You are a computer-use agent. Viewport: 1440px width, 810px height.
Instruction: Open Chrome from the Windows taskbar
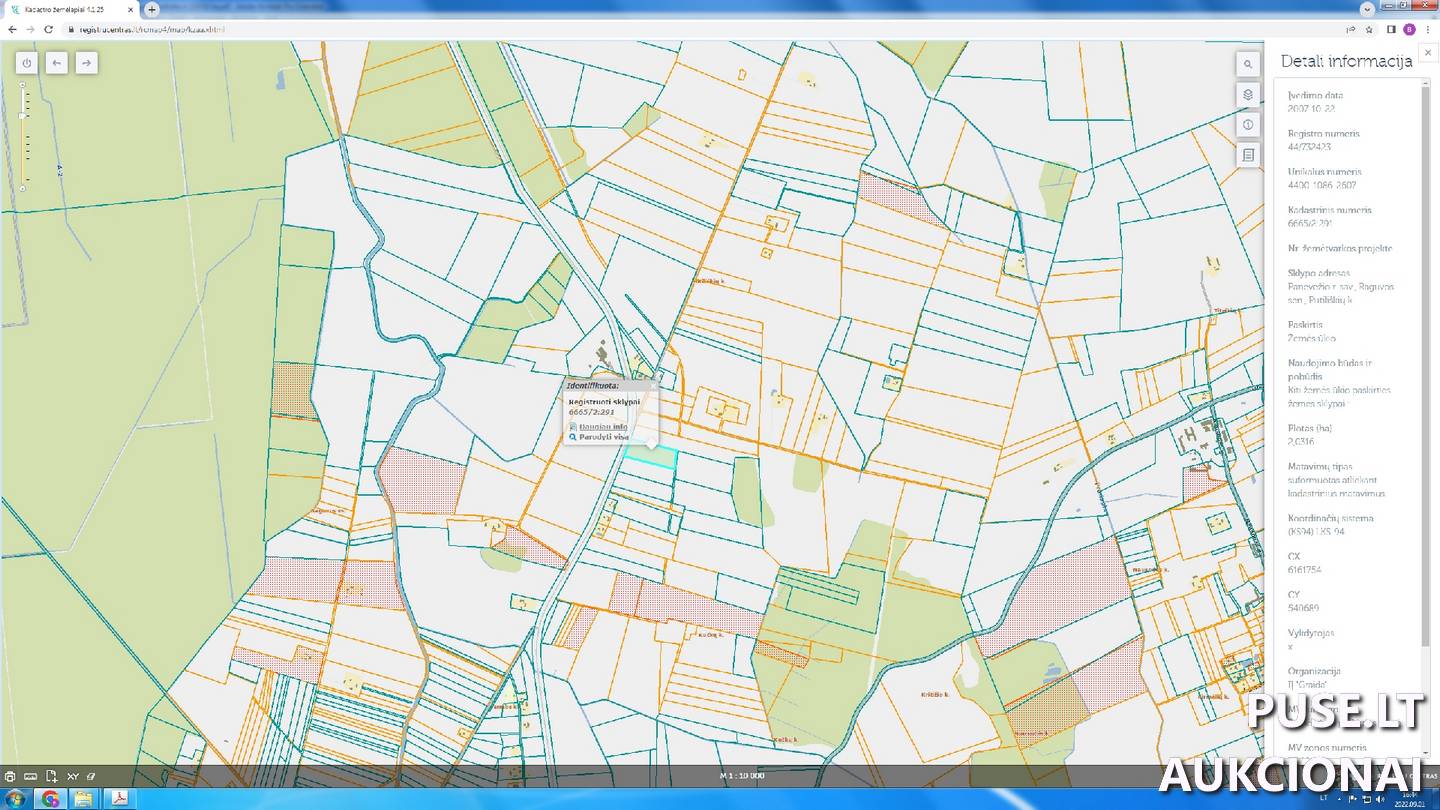[49, 798]
